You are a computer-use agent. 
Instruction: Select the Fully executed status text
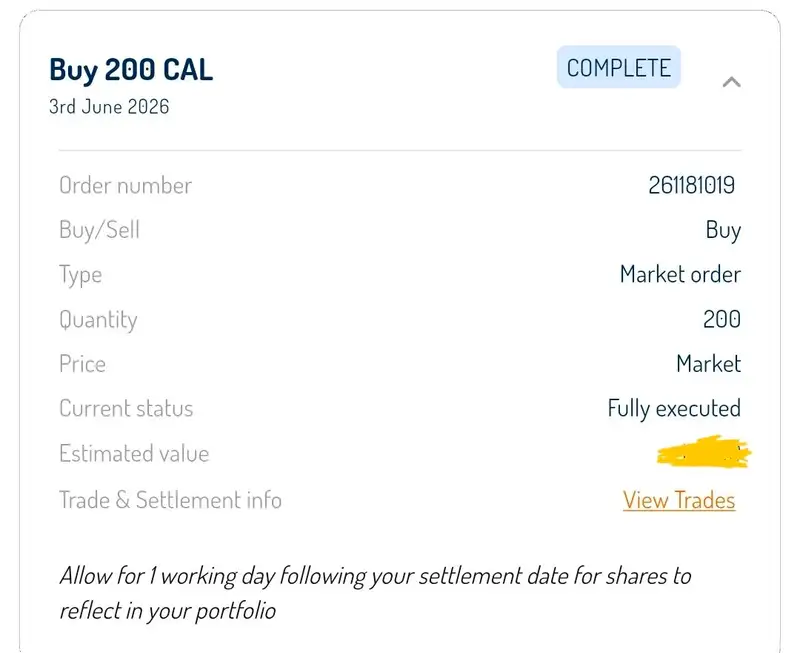pos(674,409)
